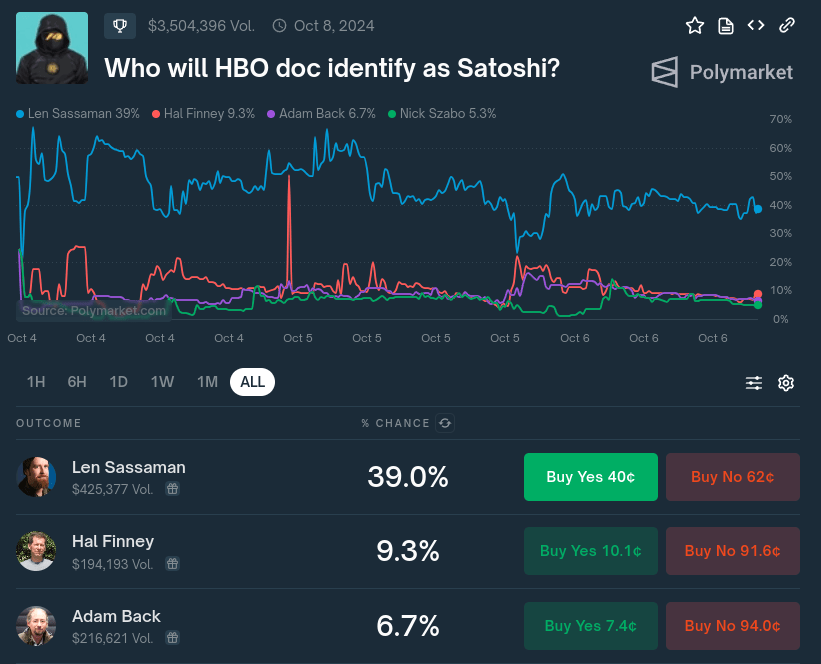Open the chart filter sliders icon

point(754,383)
